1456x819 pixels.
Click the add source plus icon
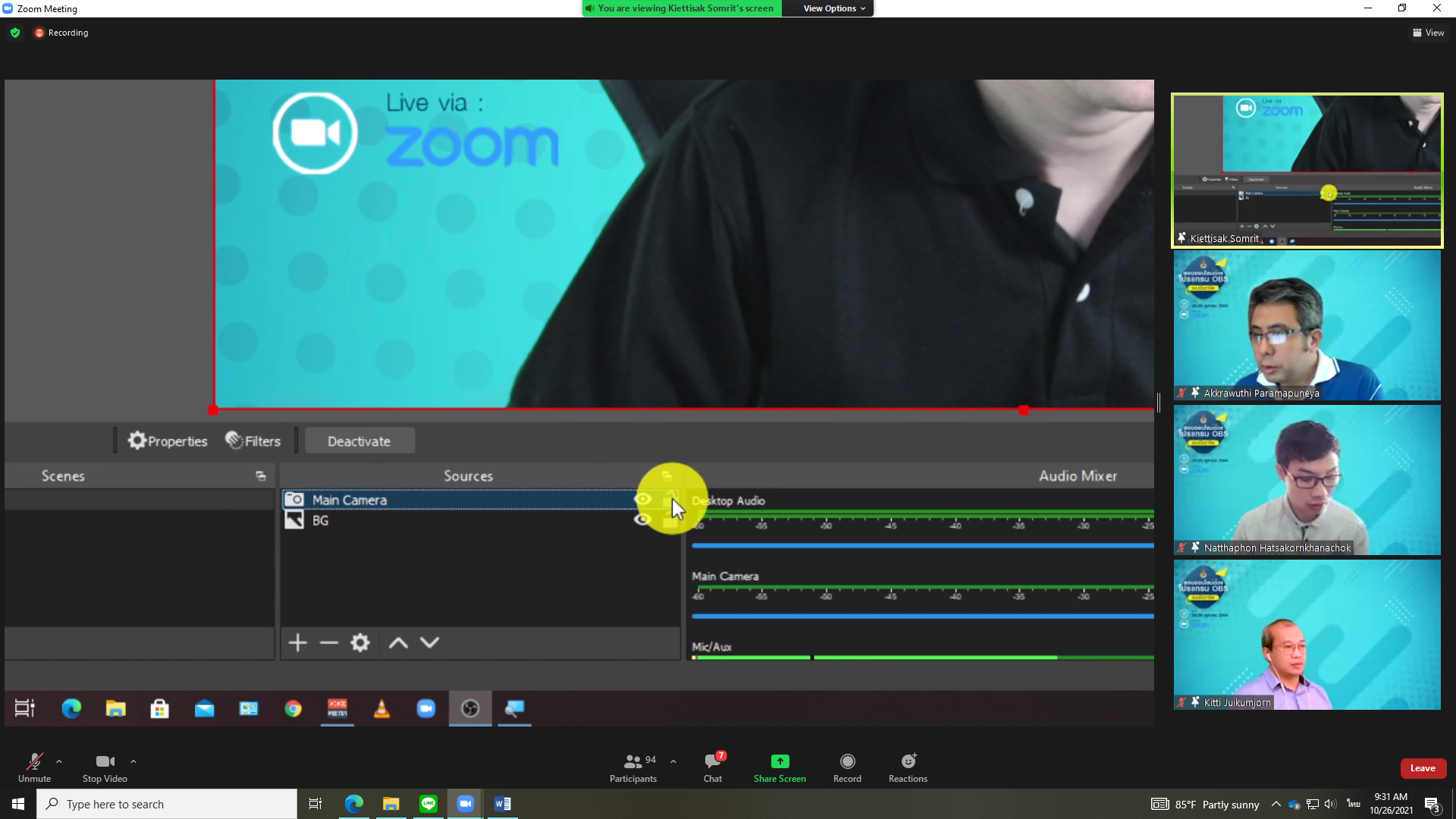coord(298,643)
